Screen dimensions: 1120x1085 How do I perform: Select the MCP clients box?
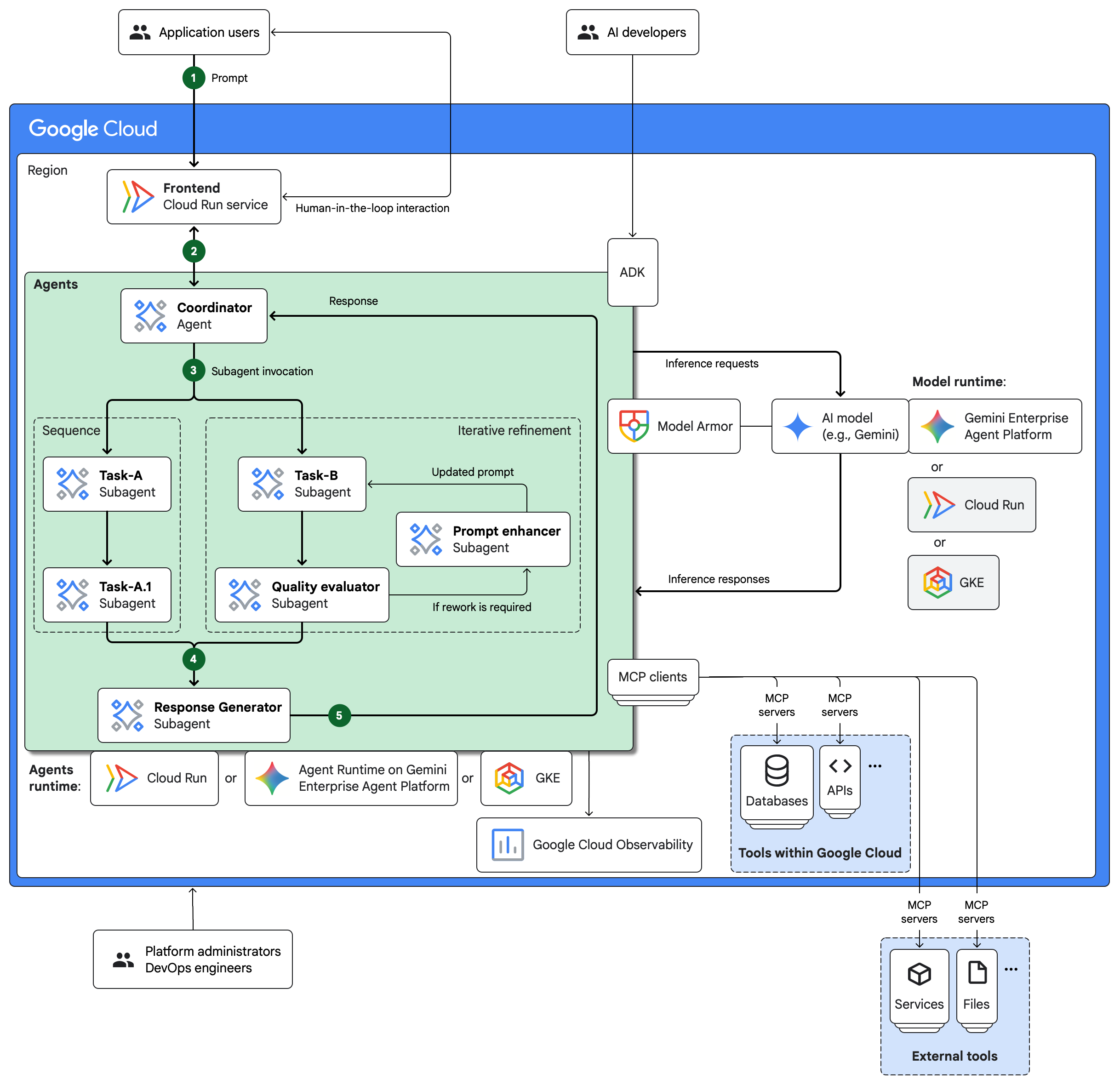pyautogui.click(x=652, y=677)
